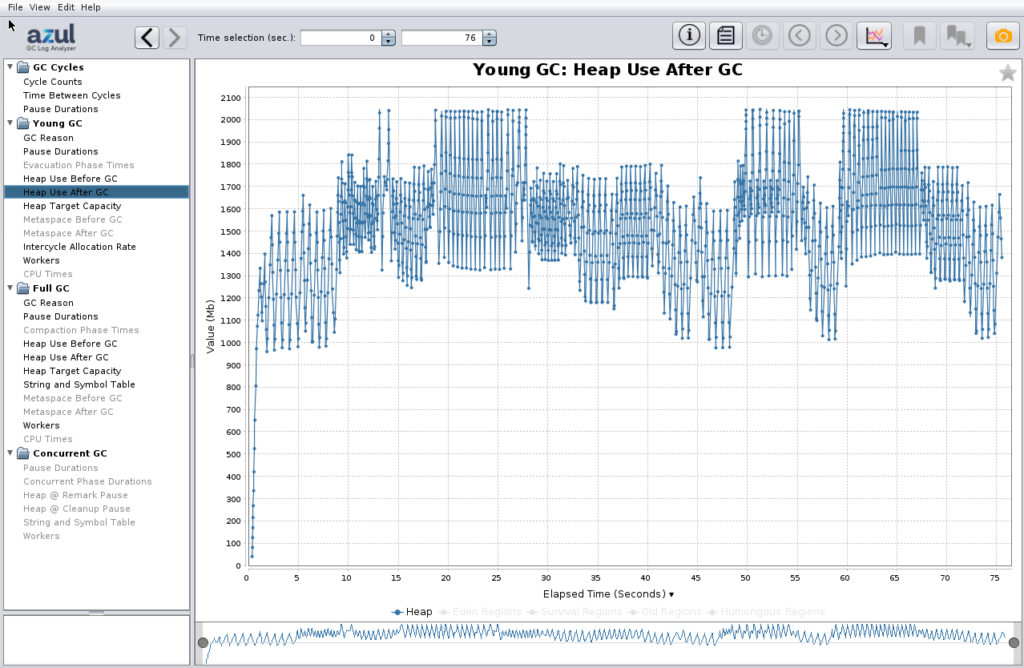Click the back navigation arrow icon

tap(799, 35)
